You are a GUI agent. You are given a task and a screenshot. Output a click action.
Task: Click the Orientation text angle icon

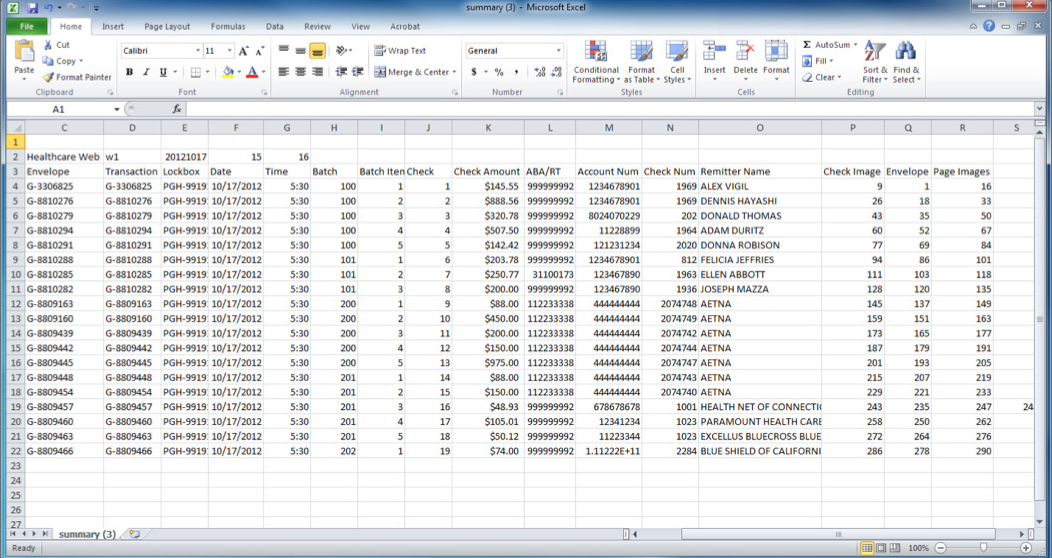pos(341,51)
